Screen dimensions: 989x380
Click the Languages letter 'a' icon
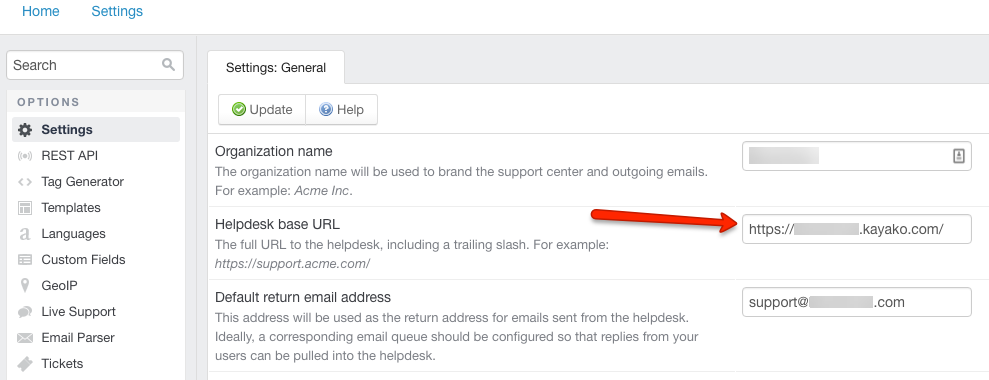25,234
